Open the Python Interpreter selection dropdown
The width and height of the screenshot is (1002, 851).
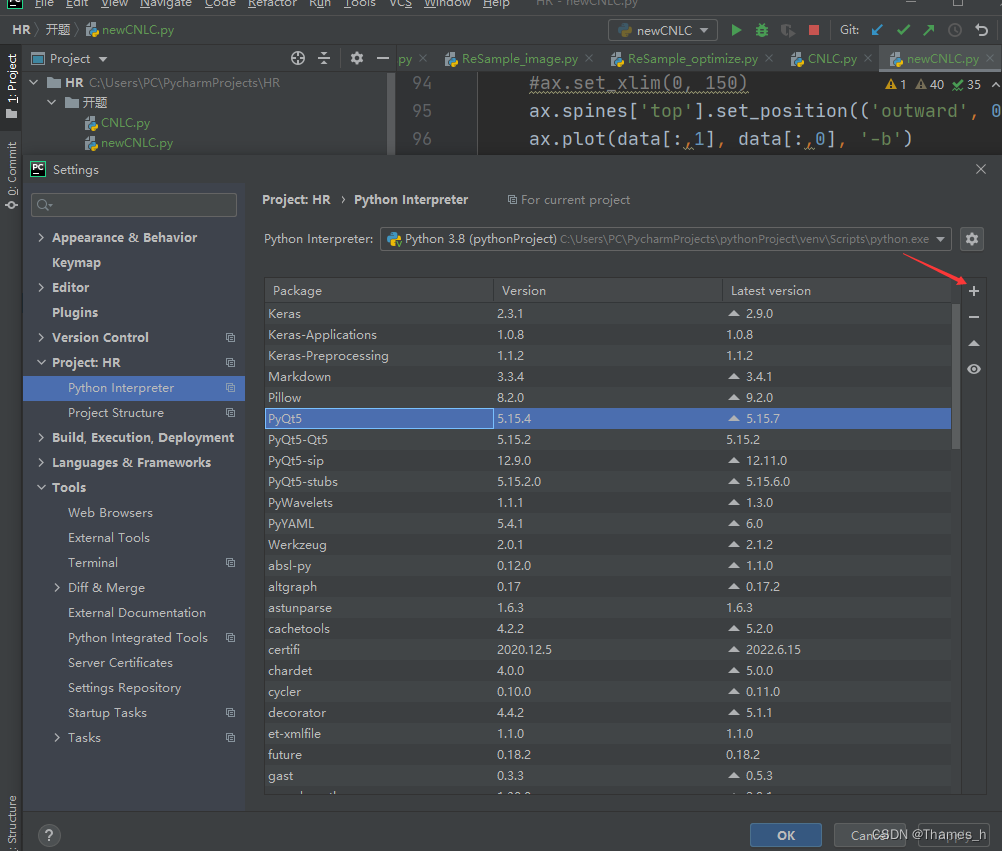click(x=665, y=239)
